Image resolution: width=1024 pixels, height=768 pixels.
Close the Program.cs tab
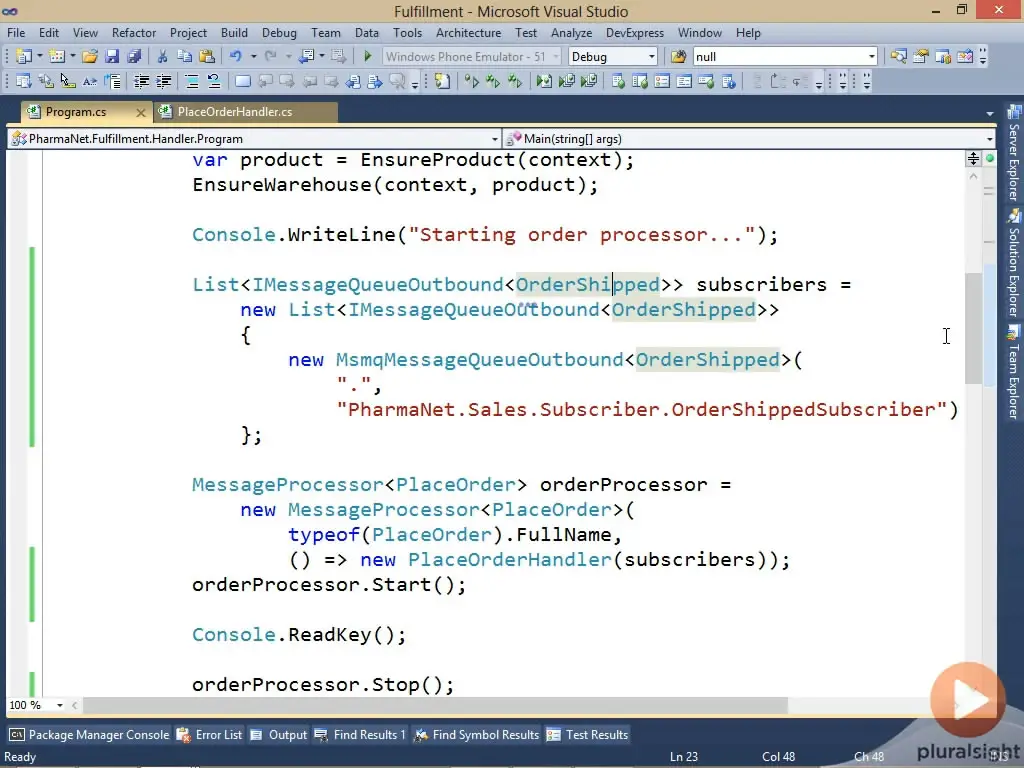(x=140, y=112)
